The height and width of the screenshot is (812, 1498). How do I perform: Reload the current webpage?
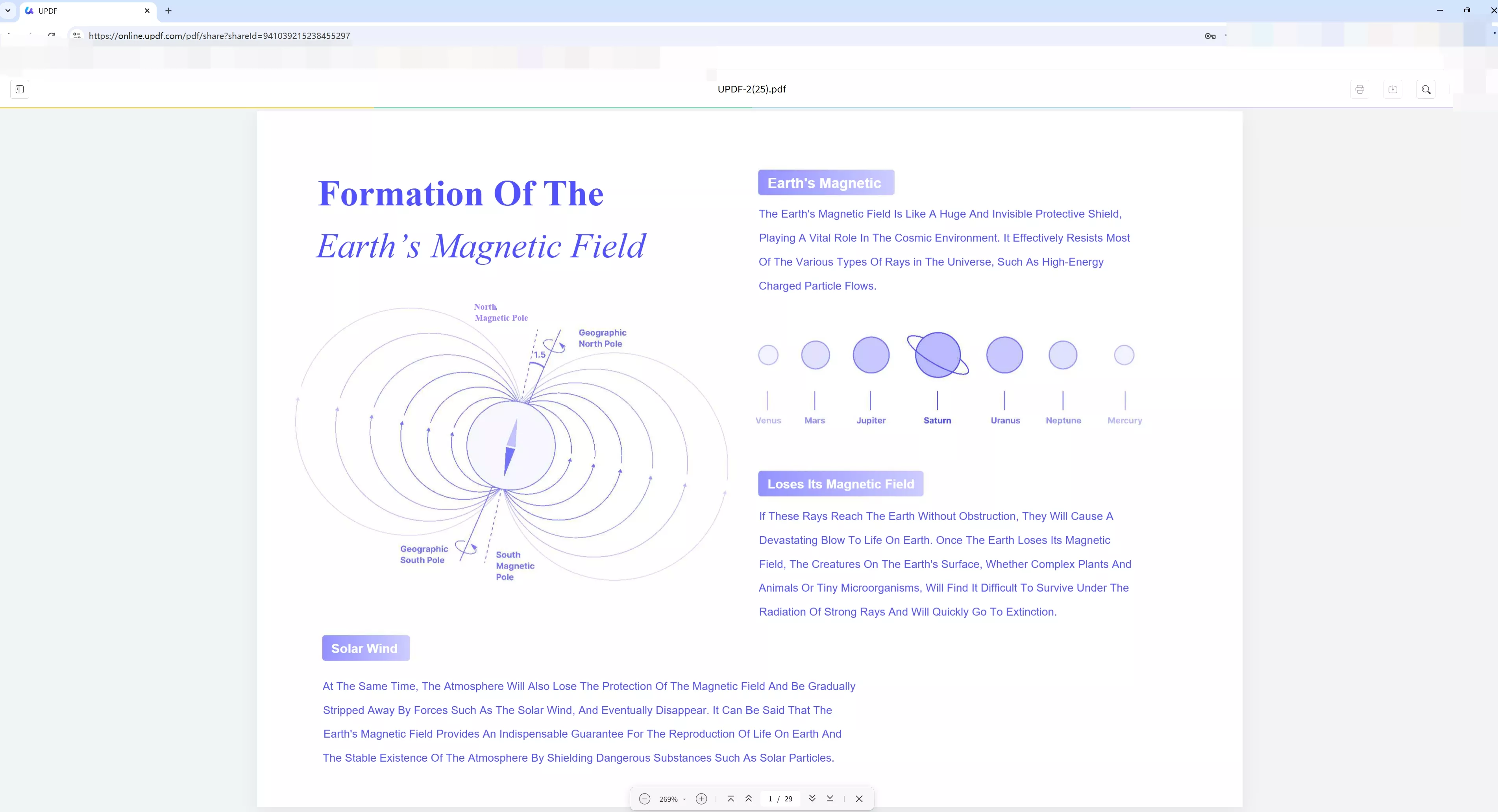pos(52,35)
